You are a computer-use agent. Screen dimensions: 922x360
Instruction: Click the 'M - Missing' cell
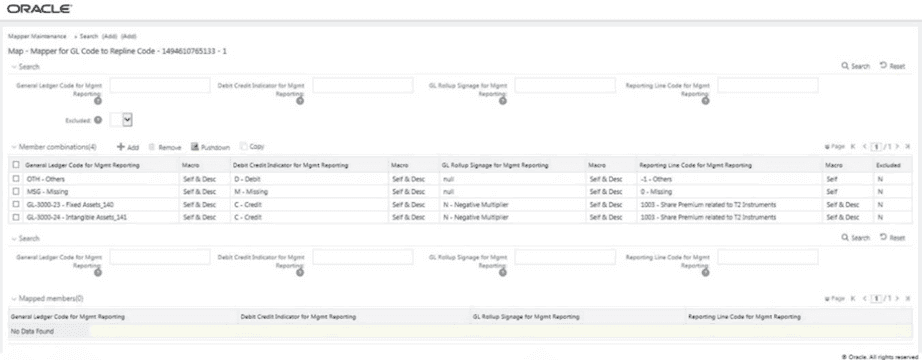point(310,192)
